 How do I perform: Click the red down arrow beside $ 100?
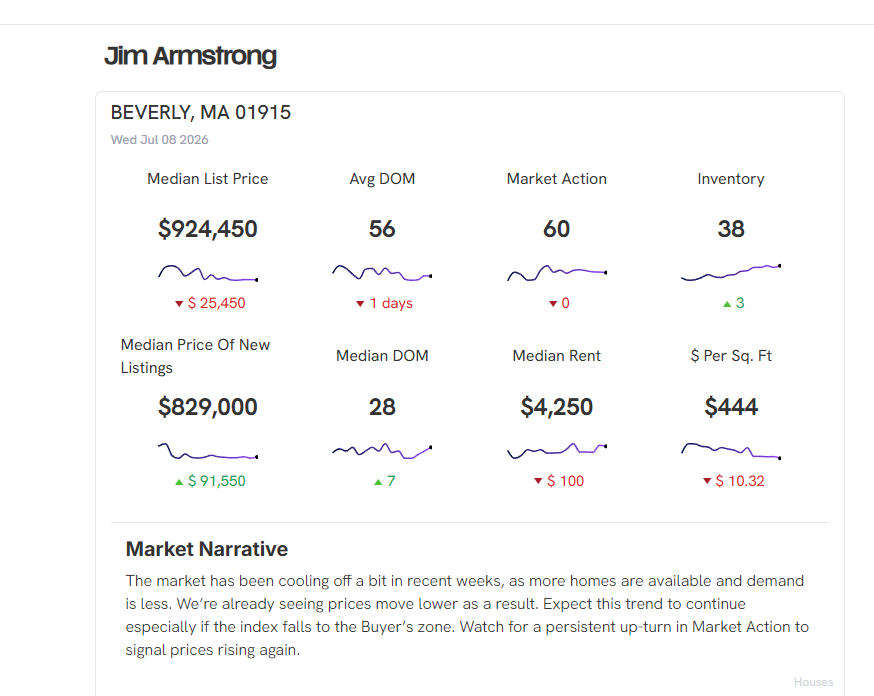tap(538, 481)
